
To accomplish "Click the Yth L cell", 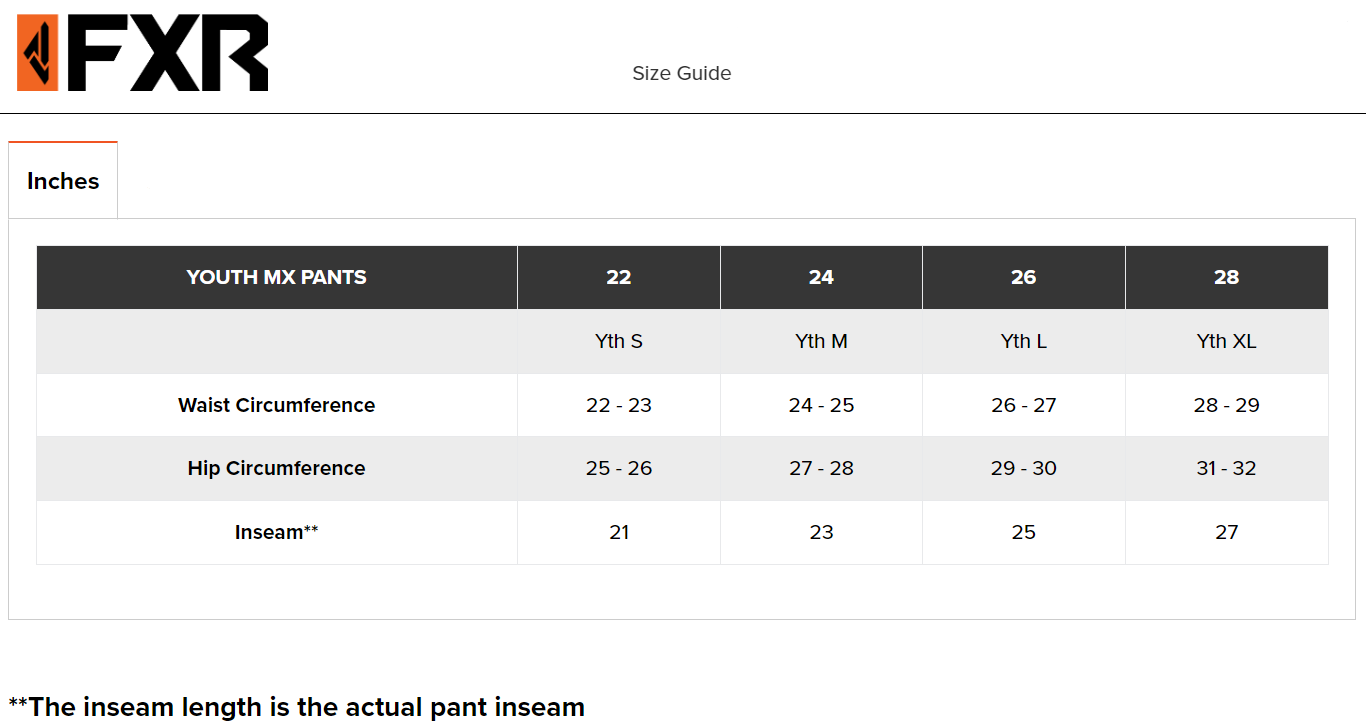I will [1023, 341].
